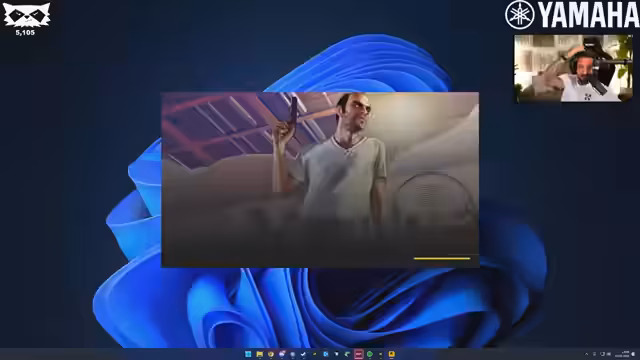Open the blue Outlook-style taskbar icon

point(326,354)
